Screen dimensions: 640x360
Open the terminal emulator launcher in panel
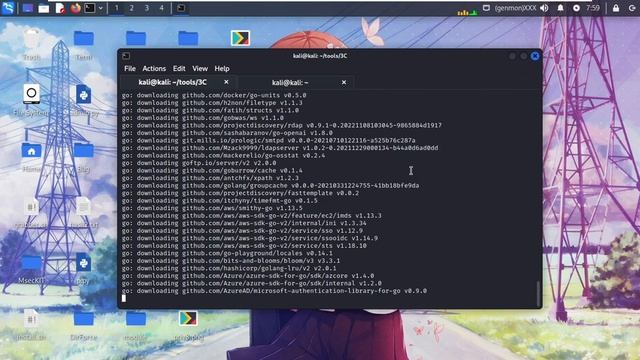89,8
